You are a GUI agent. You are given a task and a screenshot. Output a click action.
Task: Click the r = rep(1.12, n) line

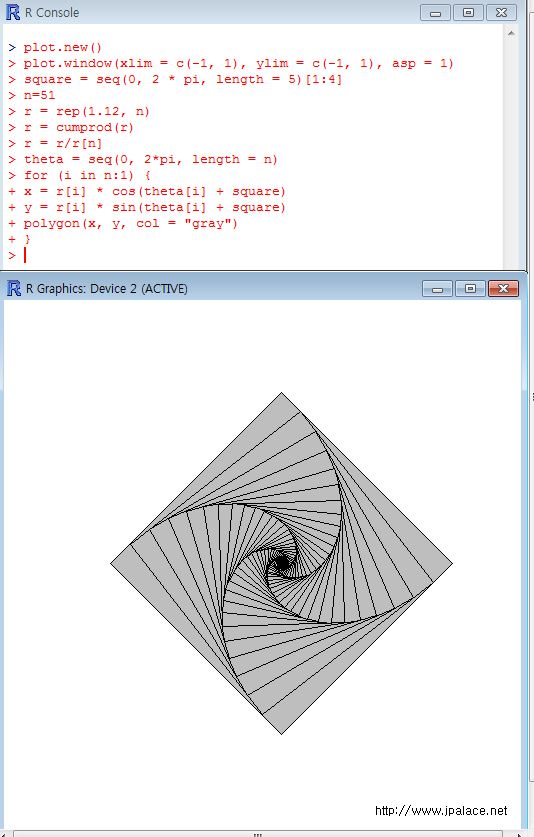(87, 112)
